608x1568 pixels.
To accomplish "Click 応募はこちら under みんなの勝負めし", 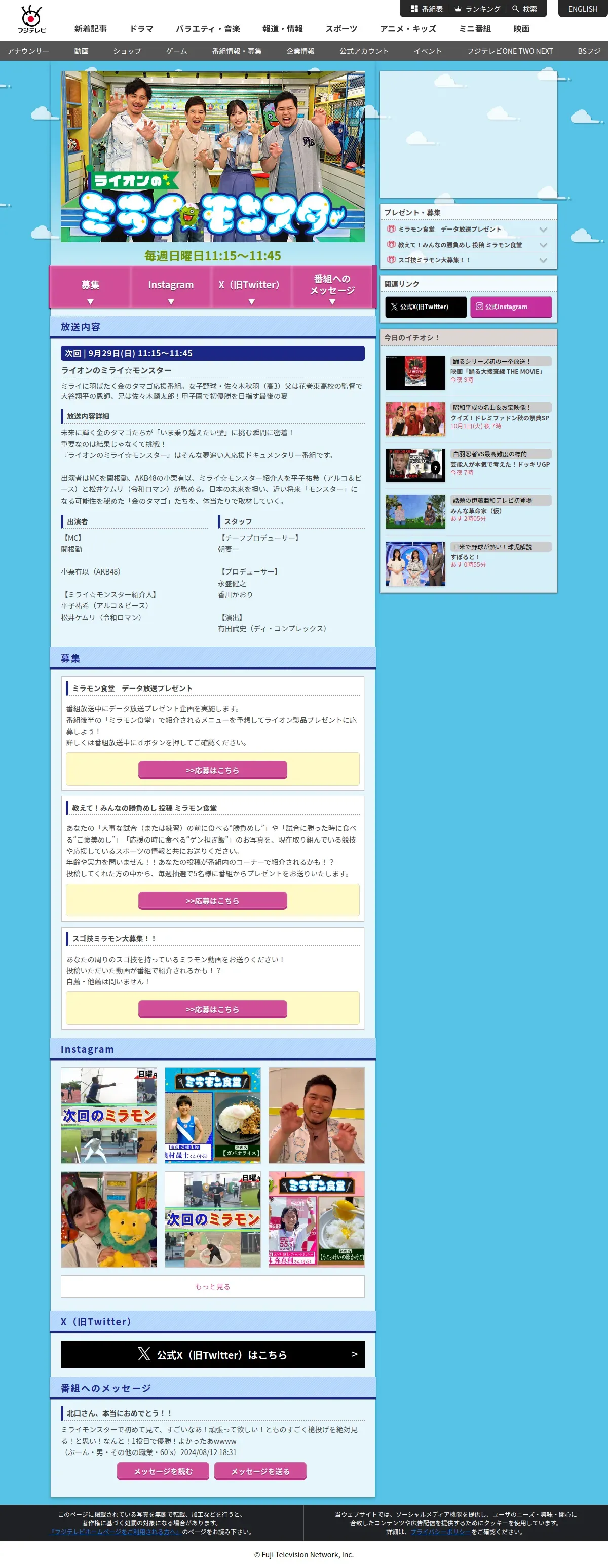I will click(x=212, y=901).
